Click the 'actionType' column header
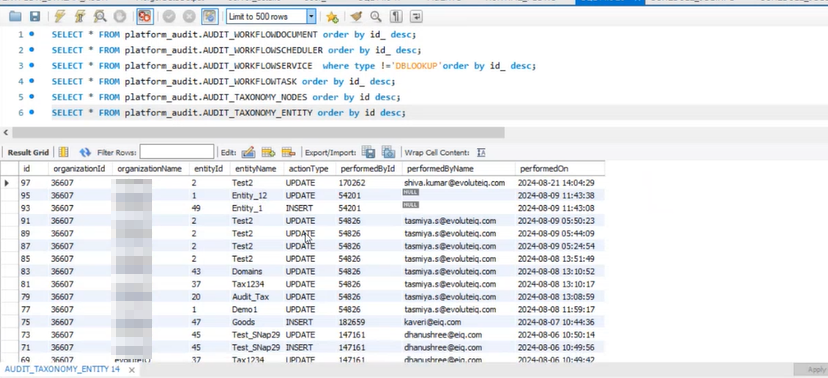 tap(308, 169)
